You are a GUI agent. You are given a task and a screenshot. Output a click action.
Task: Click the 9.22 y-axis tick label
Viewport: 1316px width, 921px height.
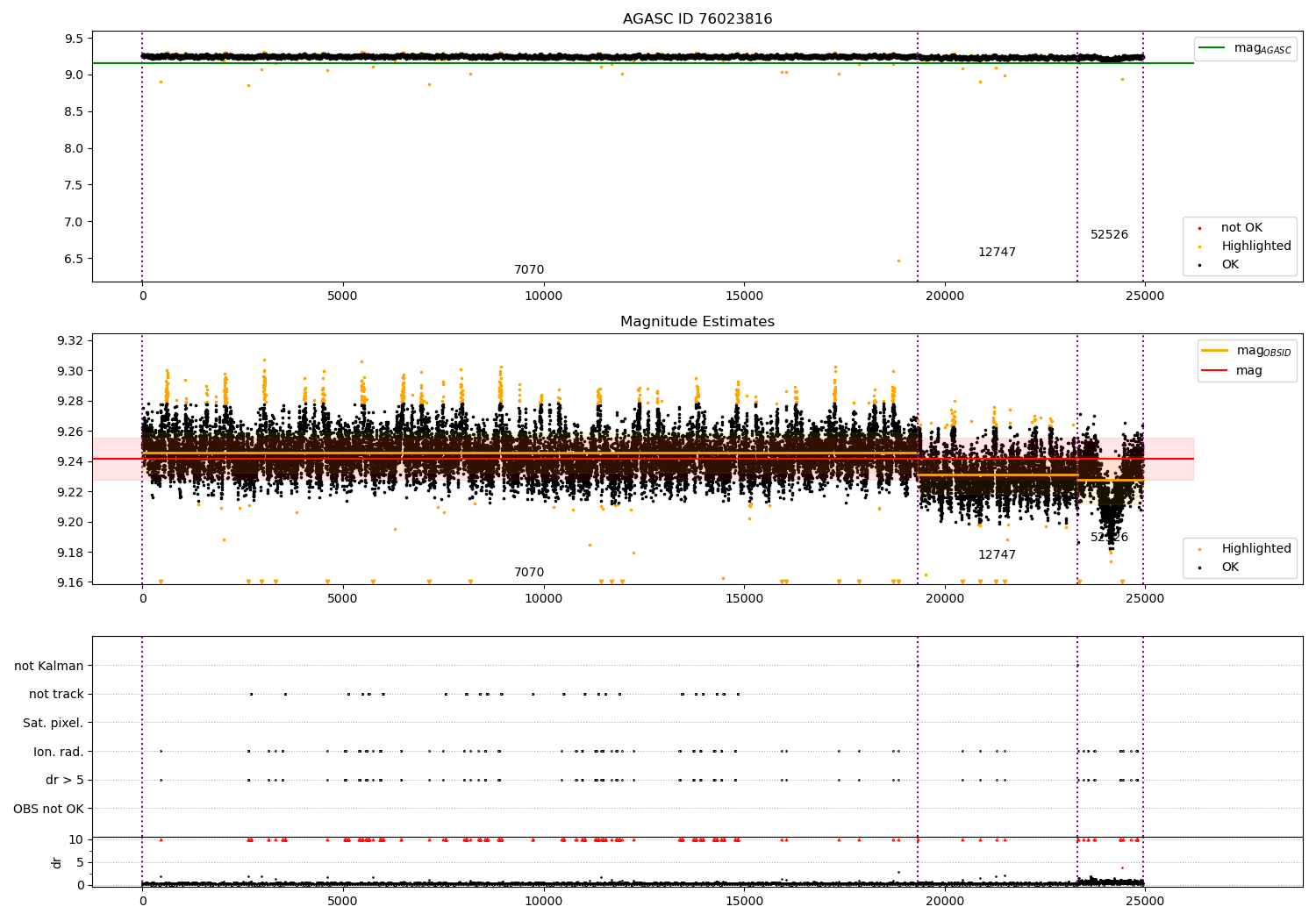(70, 492)
